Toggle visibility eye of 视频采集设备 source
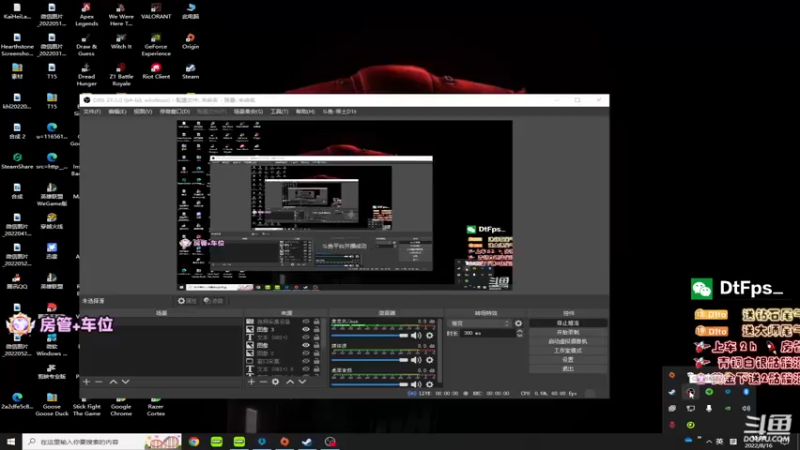Screen dimensions: 800x450 (x=306, y=322)
